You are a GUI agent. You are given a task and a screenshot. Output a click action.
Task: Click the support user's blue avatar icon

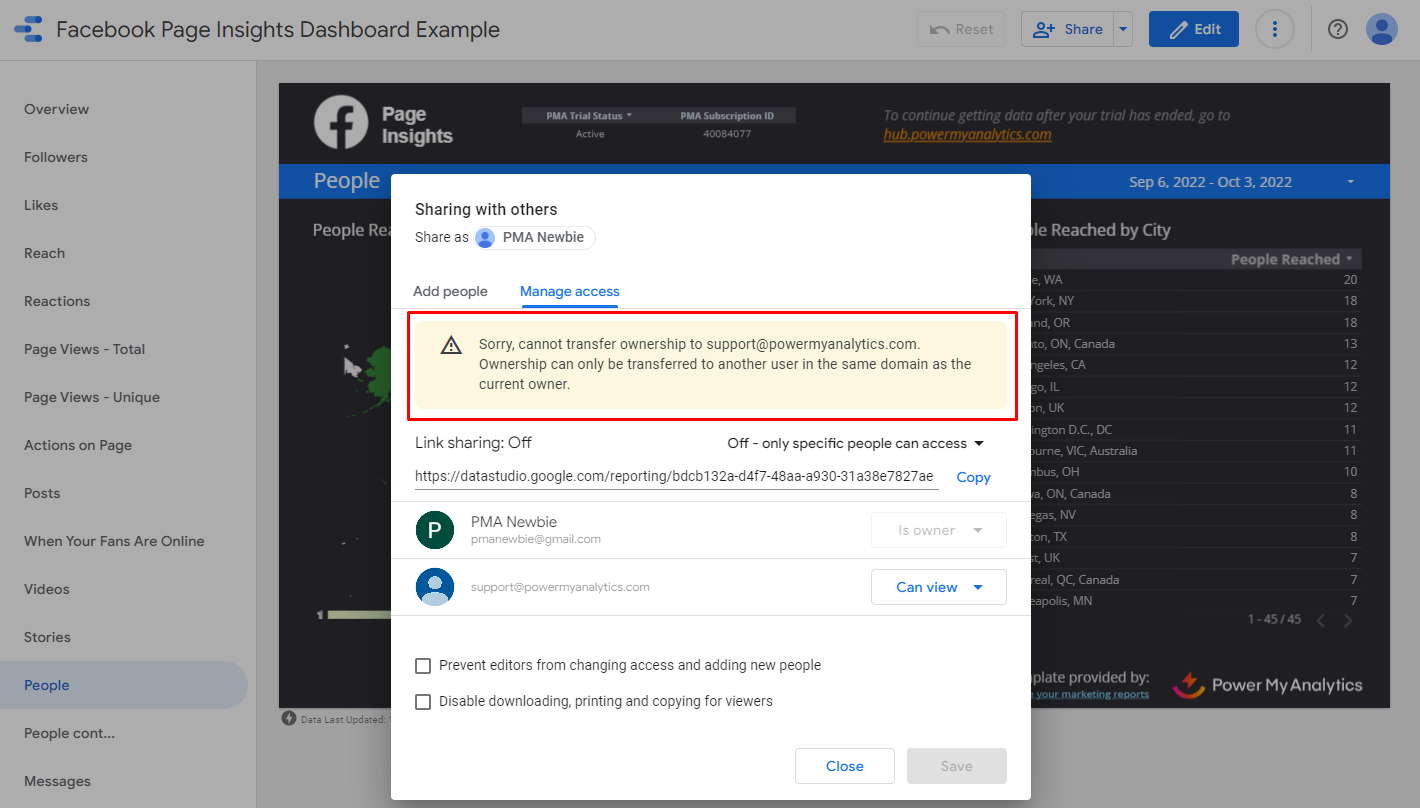[x=435, y=587]
